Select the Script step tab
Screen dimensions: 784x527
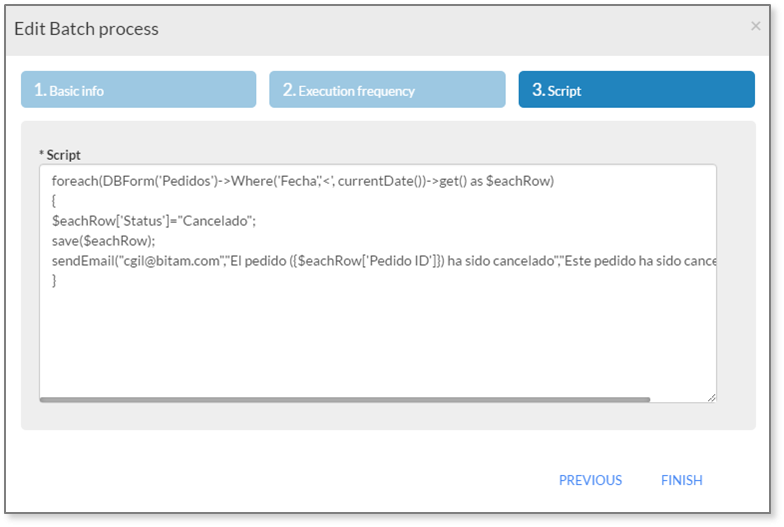click(x=636, y=90)
